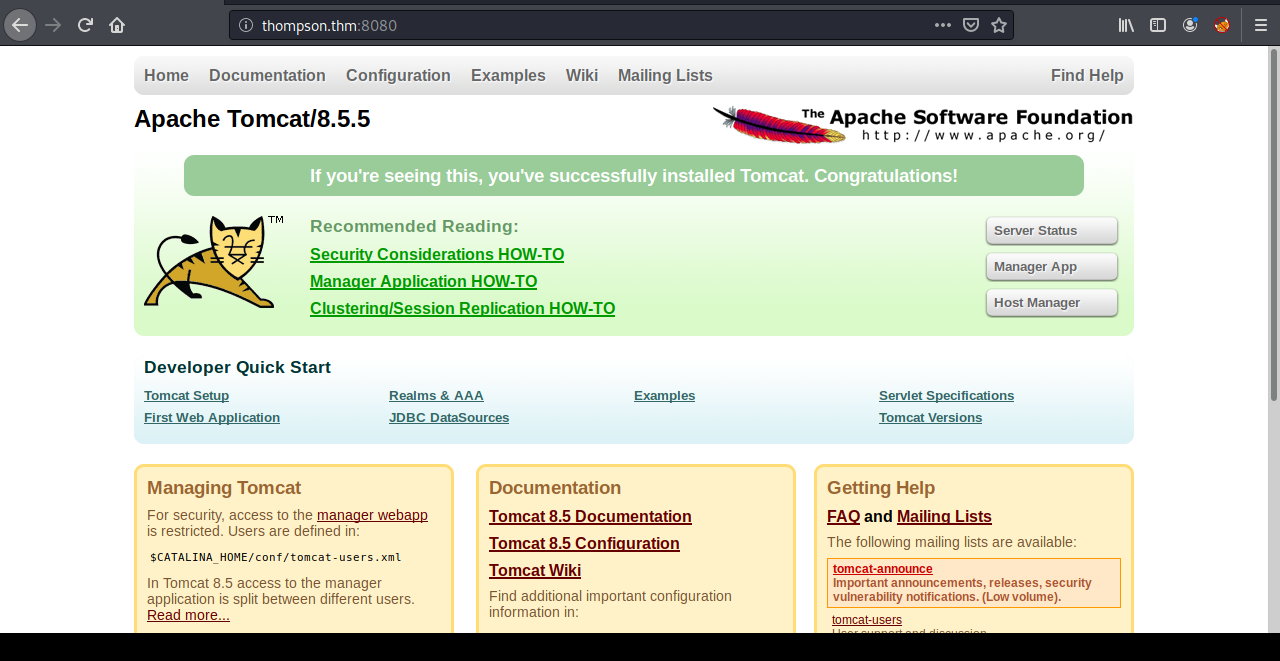Open the Servlet Specifications link
The image size is (1280, 661).
[946, 395]
